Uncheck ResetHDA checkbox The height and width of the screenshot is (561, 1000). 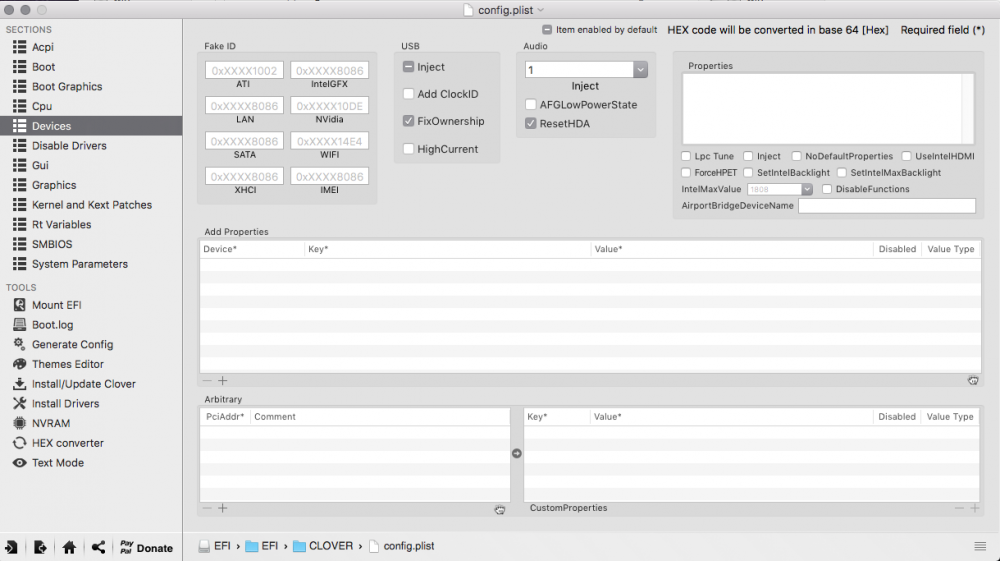click(x=531, y=123)
